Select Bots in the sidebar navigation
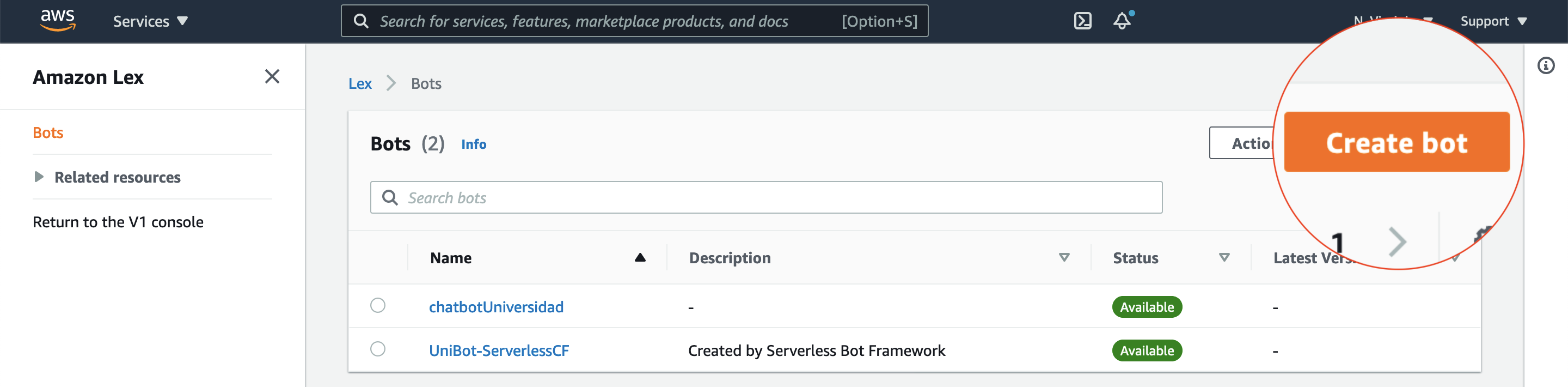 point(48,132)
